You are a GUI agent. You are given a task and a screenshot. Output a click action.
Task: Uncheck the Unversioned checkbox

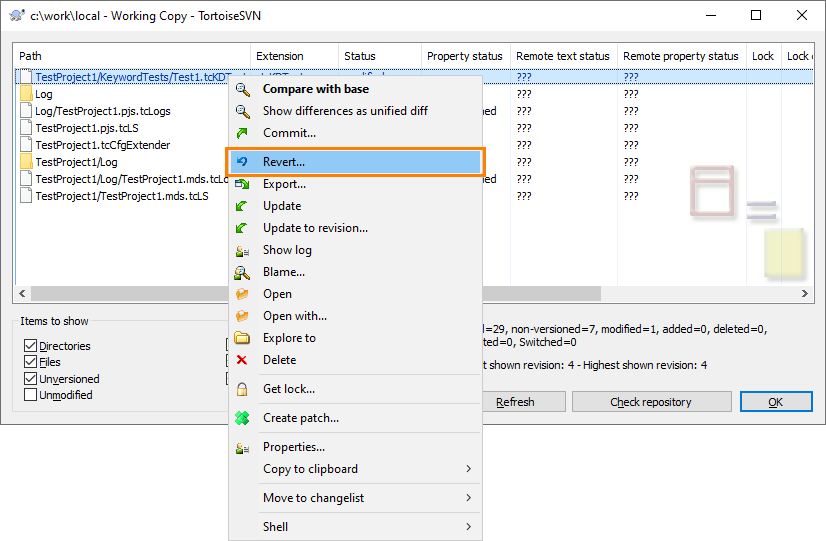31,379
